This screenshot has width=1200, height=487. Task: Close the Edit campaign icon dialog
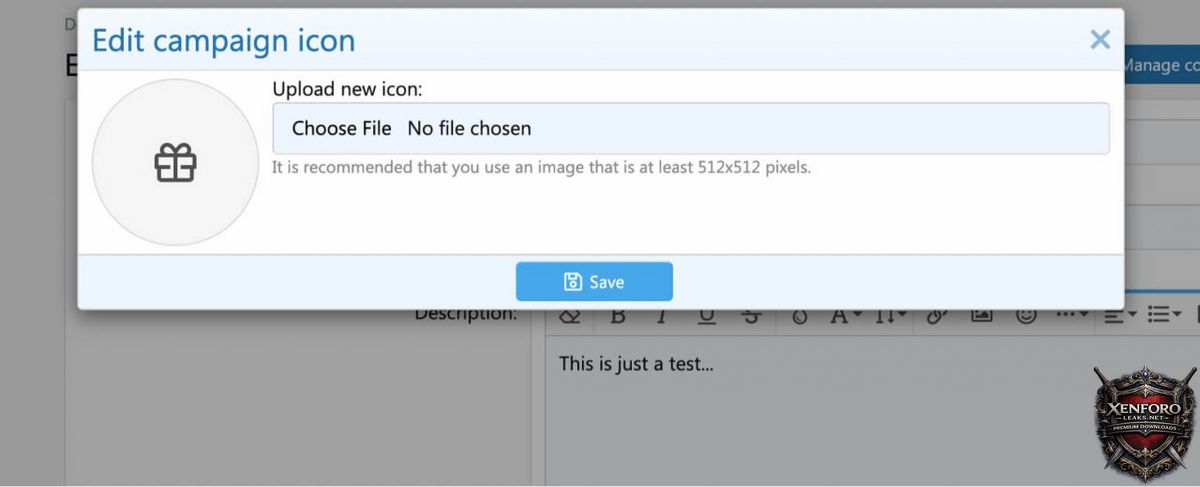click(x=1100, y=40)
